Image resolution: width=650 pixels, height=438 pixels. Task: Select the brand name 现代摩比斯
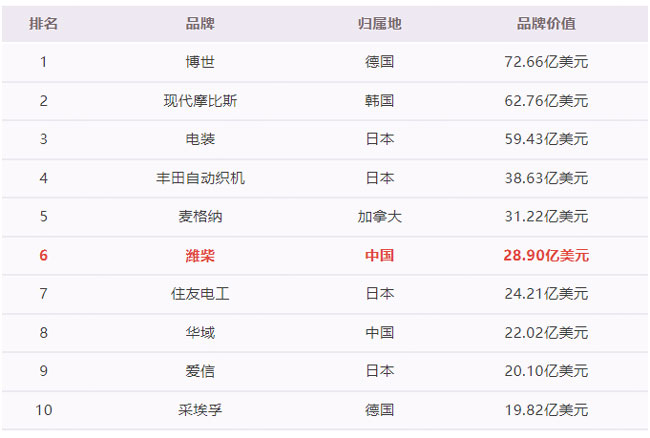[x=200, y=101]
